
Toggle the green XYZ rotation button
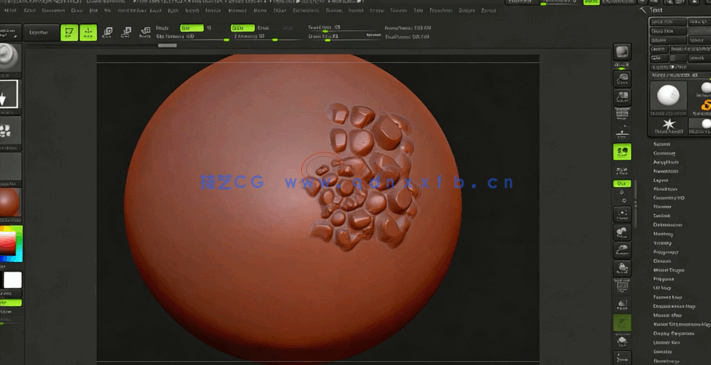pyautogui.click(x=622, y=184)
